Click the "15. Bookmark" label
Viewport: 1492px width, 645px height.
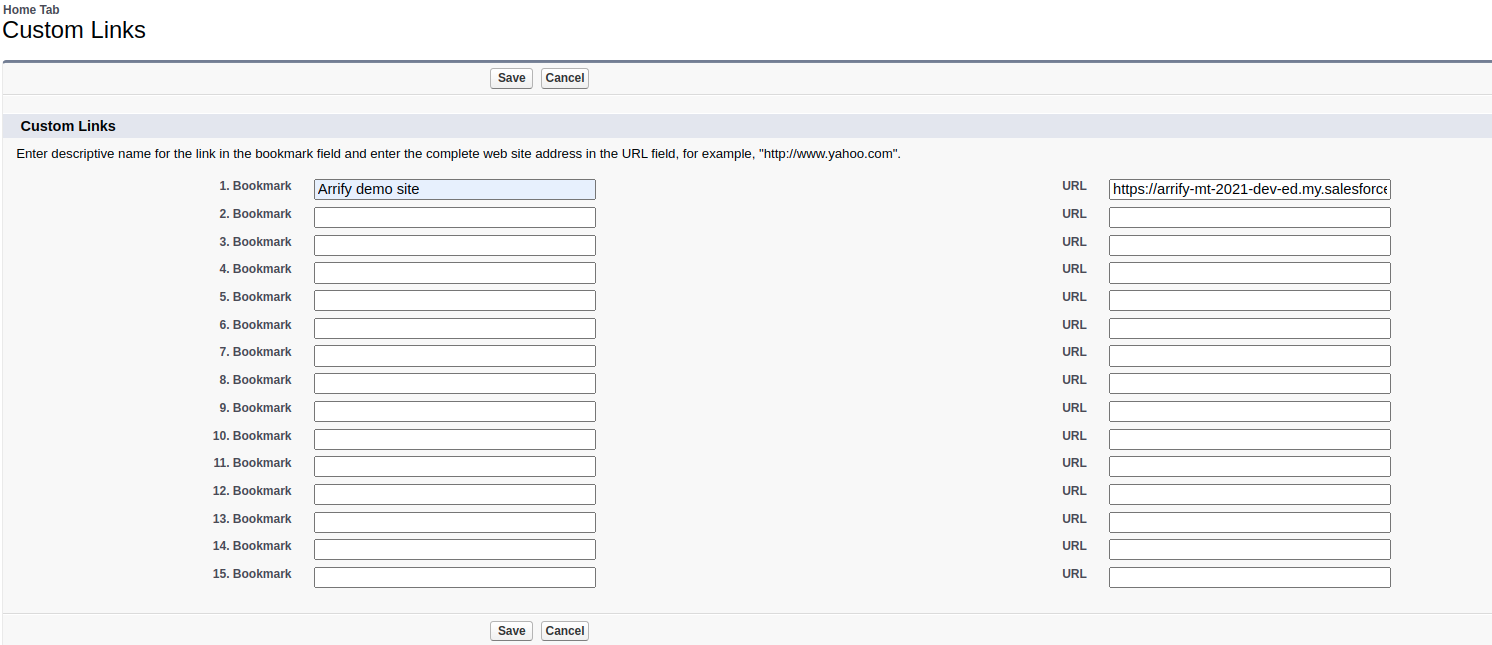pyautogui.click(x=252, y=574)
